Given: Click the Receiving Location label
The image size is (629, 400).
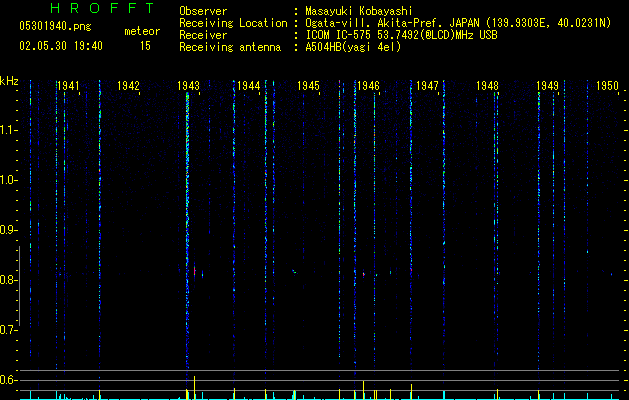Looking at the screenshot, I should (x=233, y=23).
